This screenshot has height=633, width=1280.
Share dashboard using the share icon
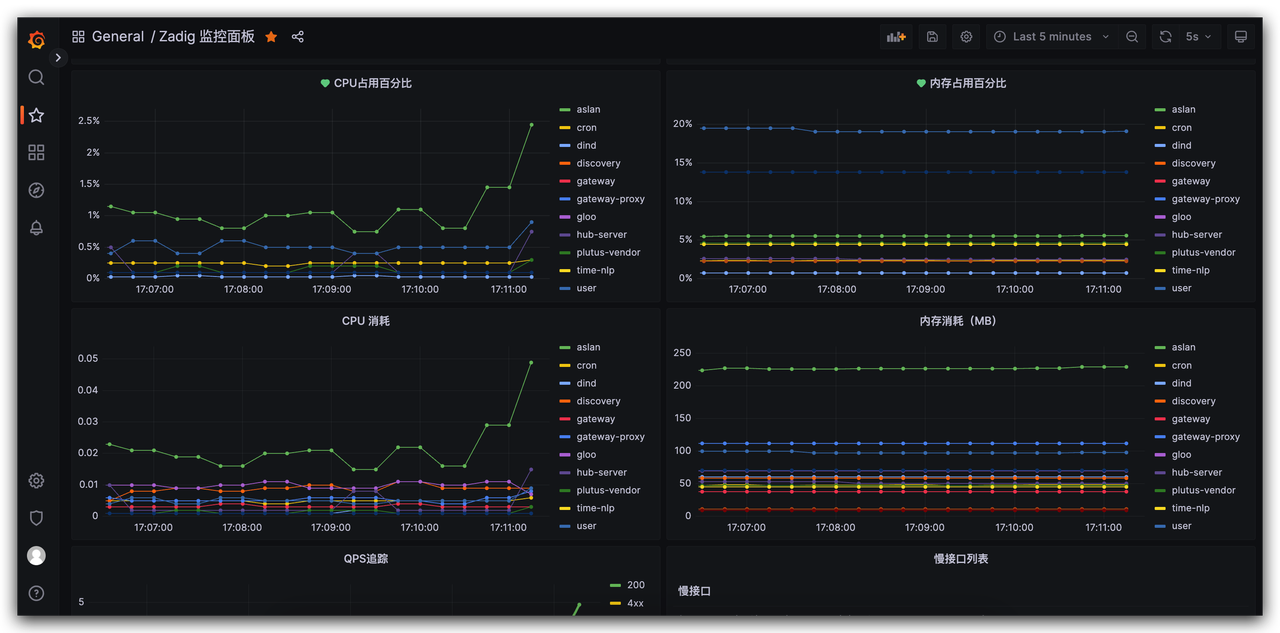coord(298,37)
